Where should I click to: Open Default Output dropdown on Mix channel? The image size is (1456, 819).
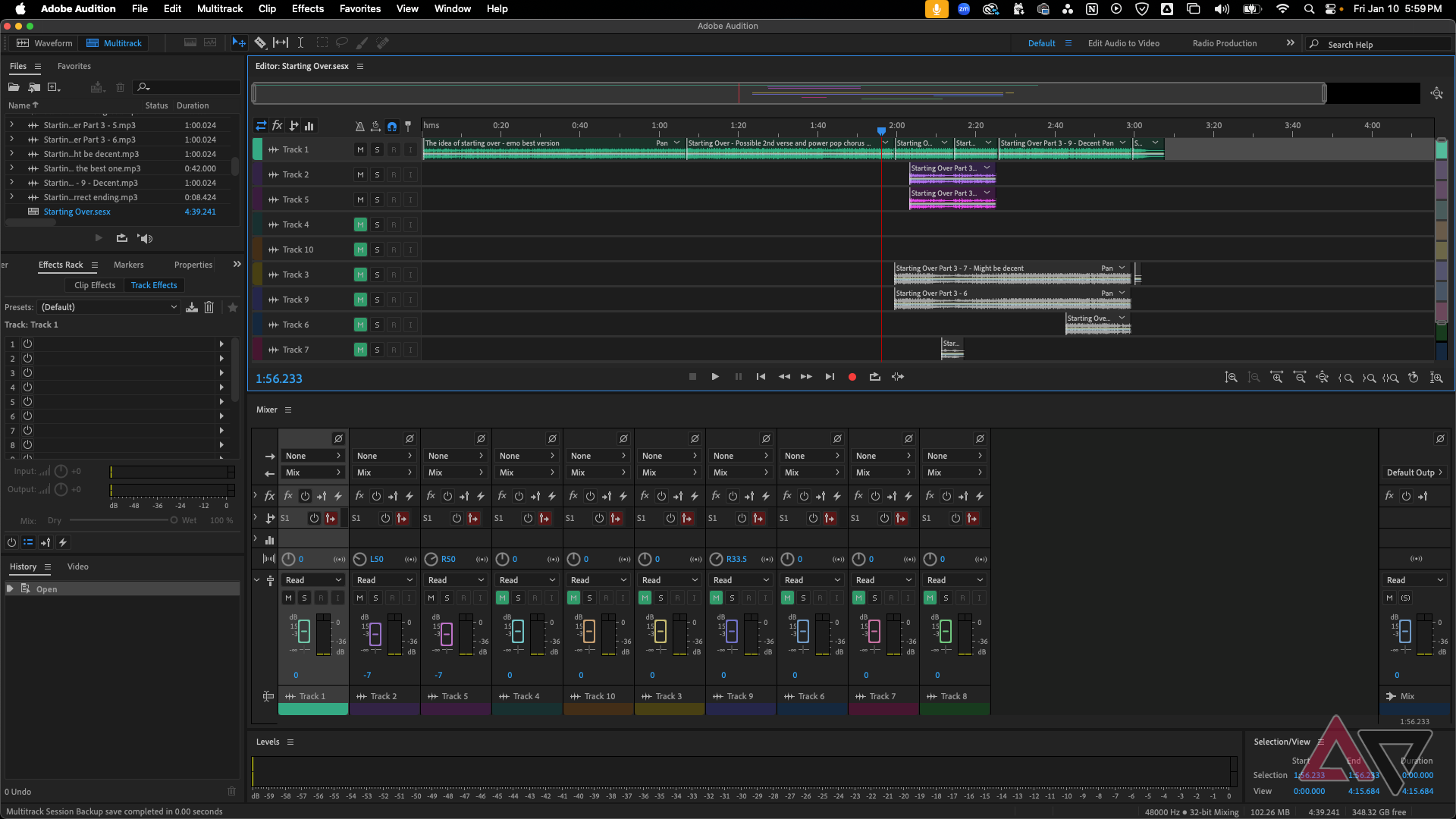pyautogui.click(x=1414, y=472)
